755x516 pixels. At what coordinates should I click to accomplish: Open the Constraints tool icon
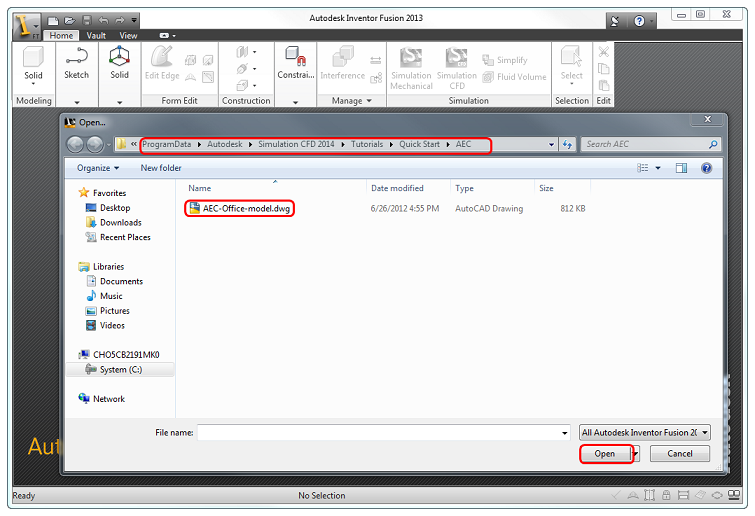pyautogui.click(x=295, y=57)
